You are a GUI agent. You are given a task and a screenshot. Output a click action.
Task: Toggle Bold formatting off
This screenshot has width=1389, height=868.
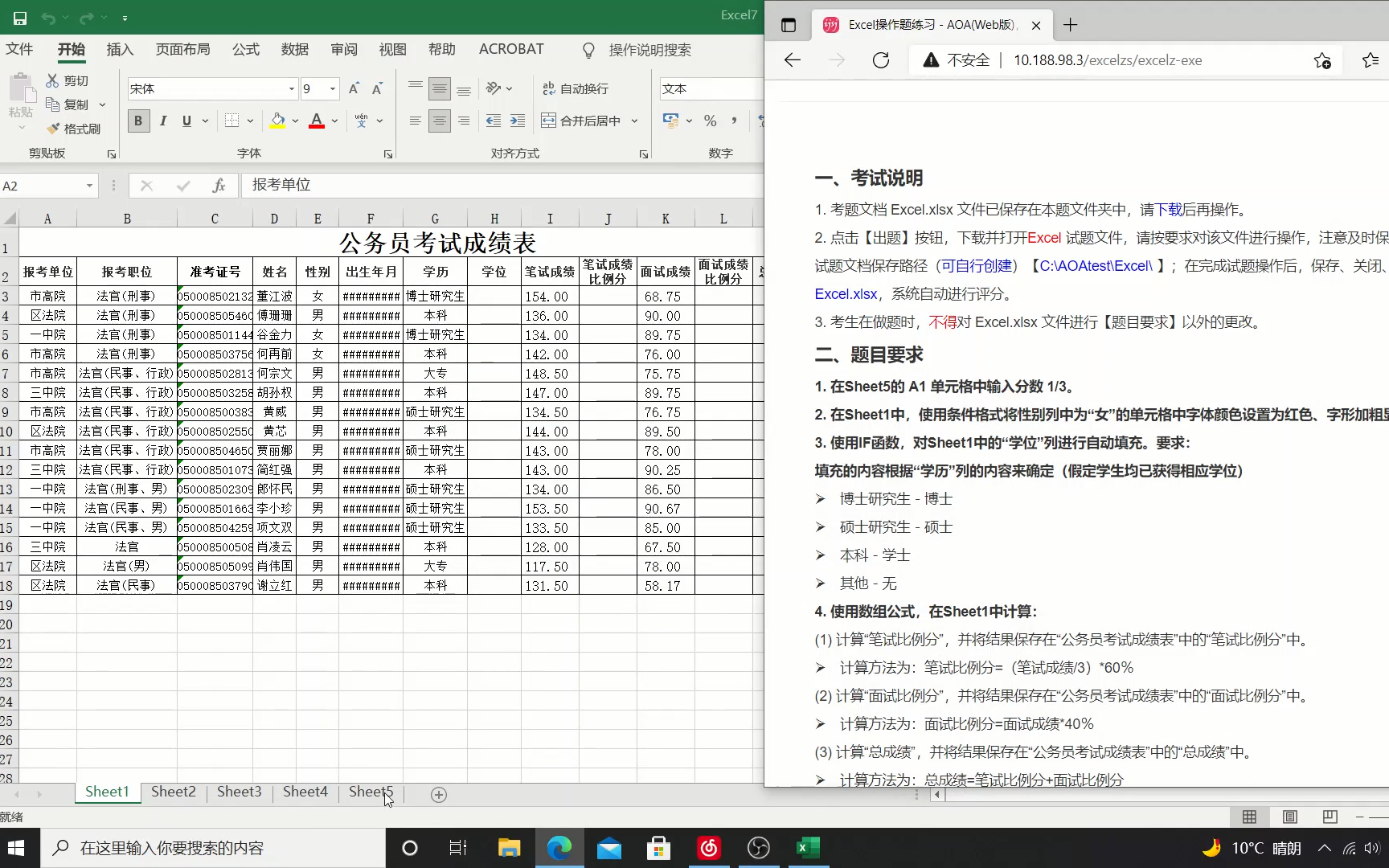coord(137,121)
